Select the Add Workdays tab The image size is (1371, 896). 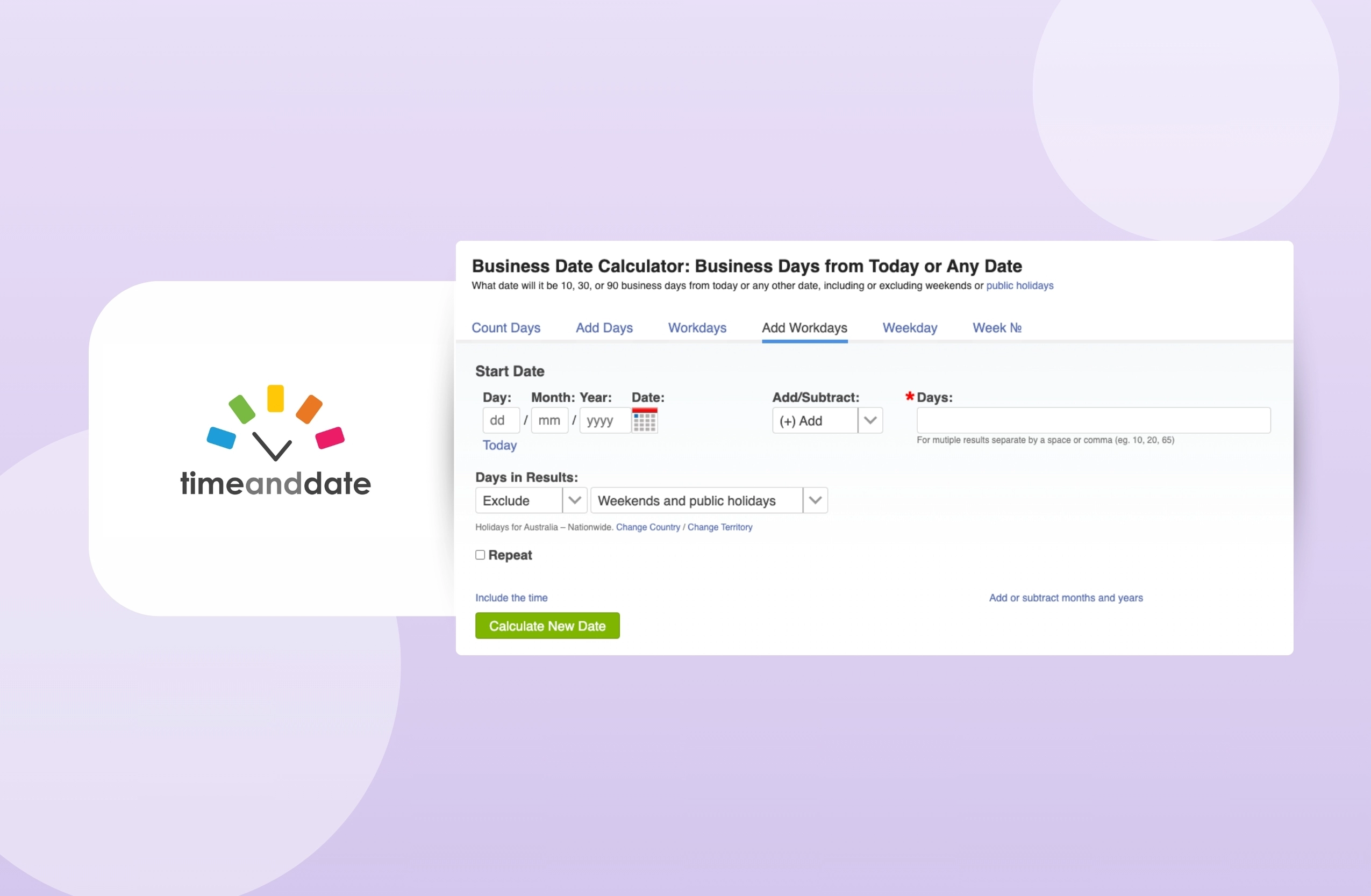point(804,328)
